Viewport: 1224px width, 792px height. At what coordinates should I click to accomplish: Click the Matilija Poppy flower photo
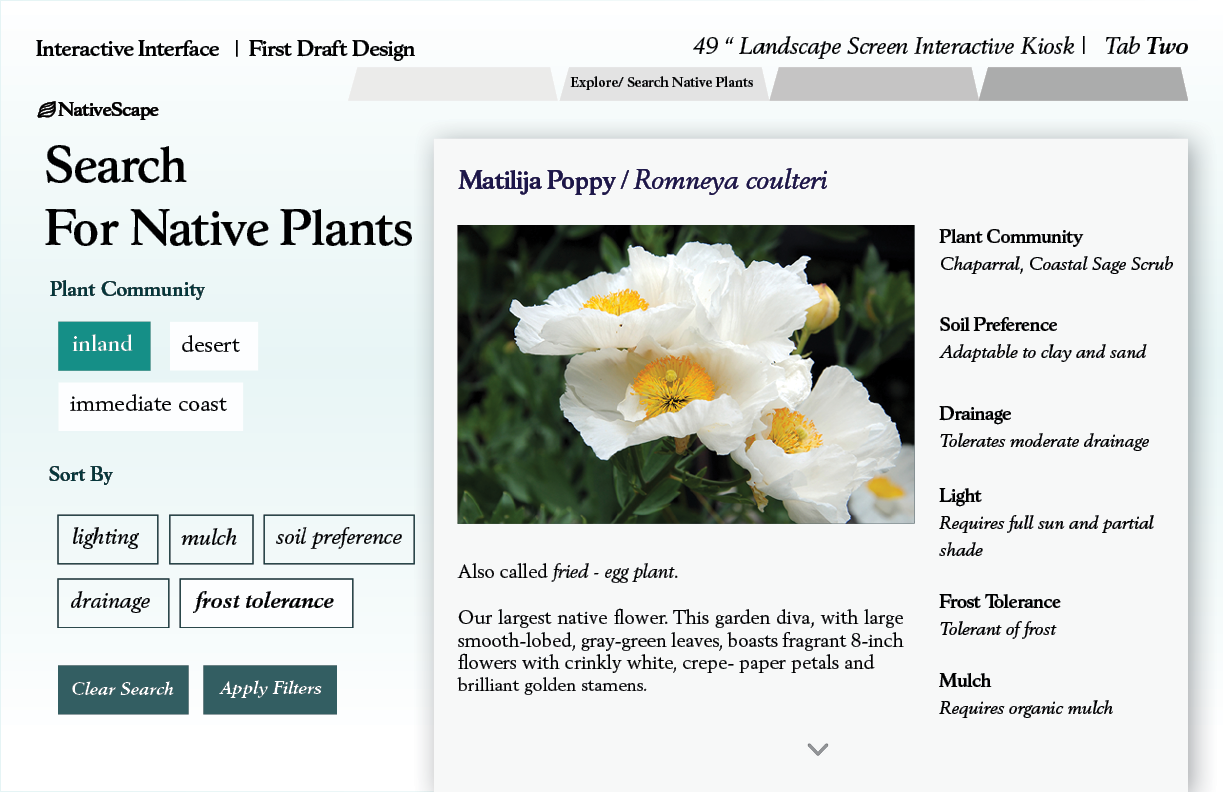coord(685,374)
